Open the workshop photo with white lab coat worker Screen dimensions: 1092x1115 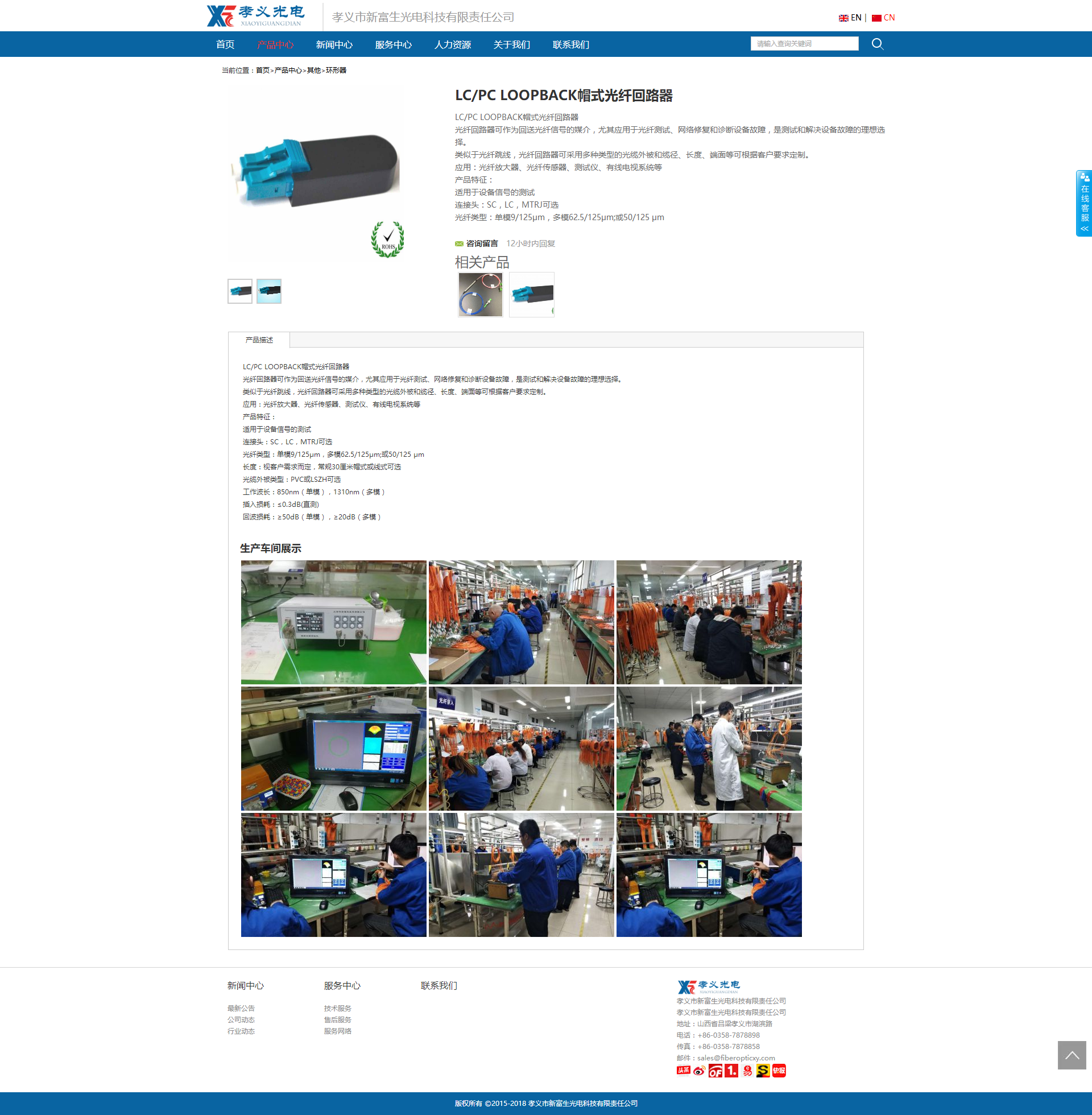coord(709,749)
